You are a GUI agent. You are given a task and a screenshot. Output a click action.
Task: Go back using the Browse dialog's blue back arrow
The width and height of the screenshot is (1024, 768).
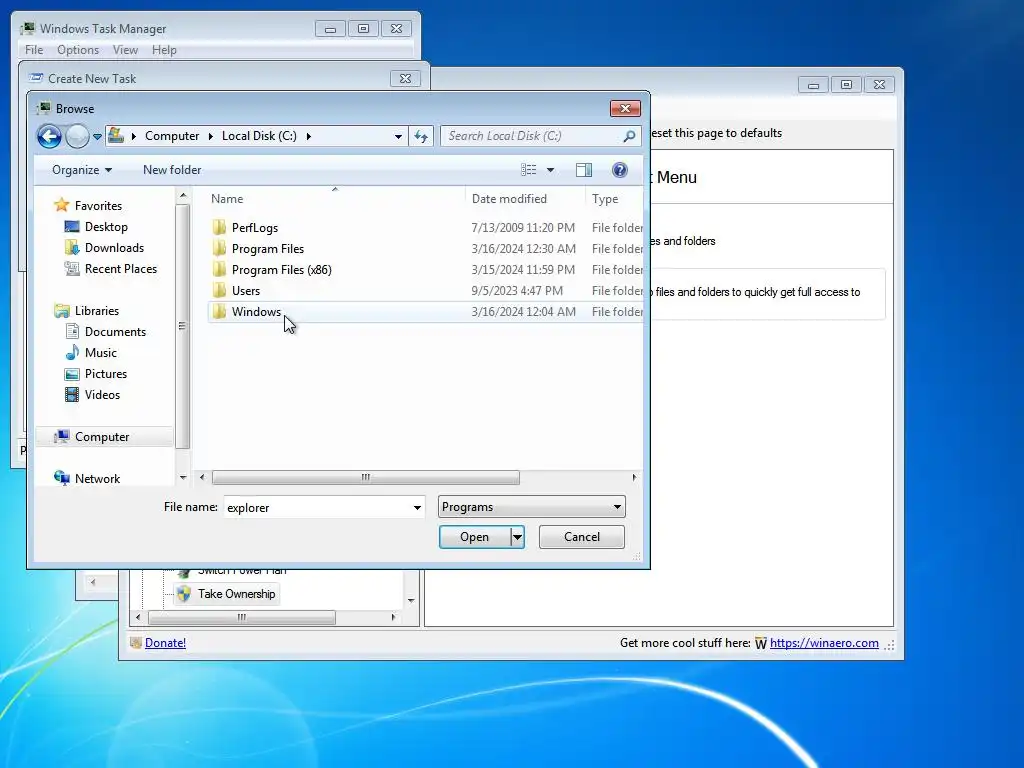[x=49, y=136]
